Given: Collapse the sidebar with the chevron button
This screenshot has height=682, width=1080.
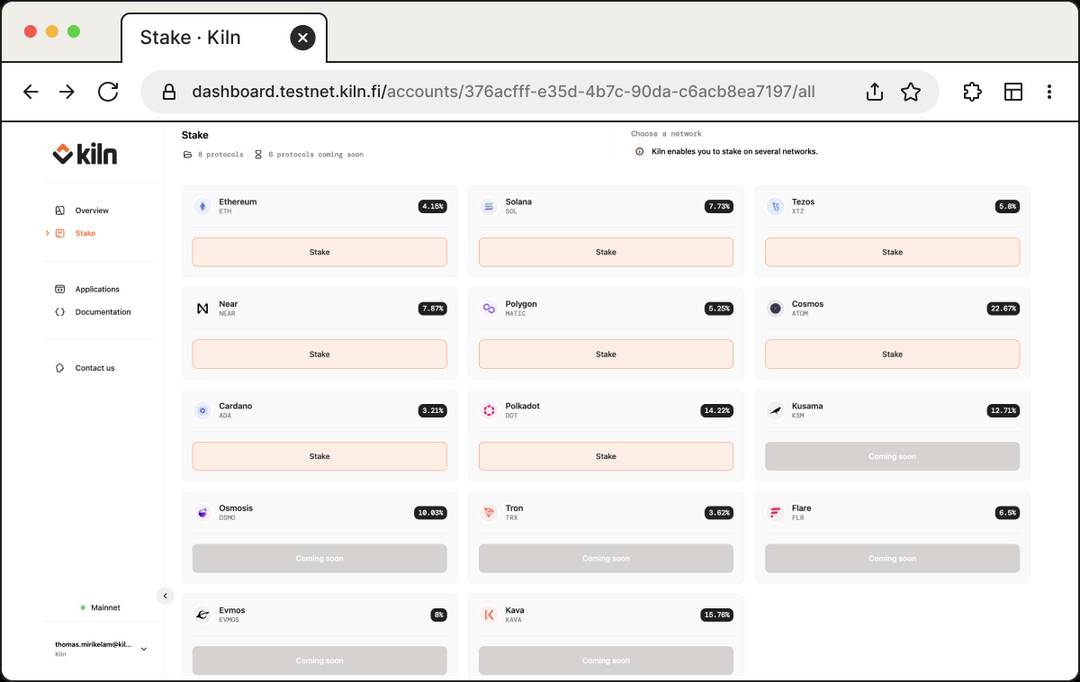Looking at the screenshot, I should tap(165, 596).
